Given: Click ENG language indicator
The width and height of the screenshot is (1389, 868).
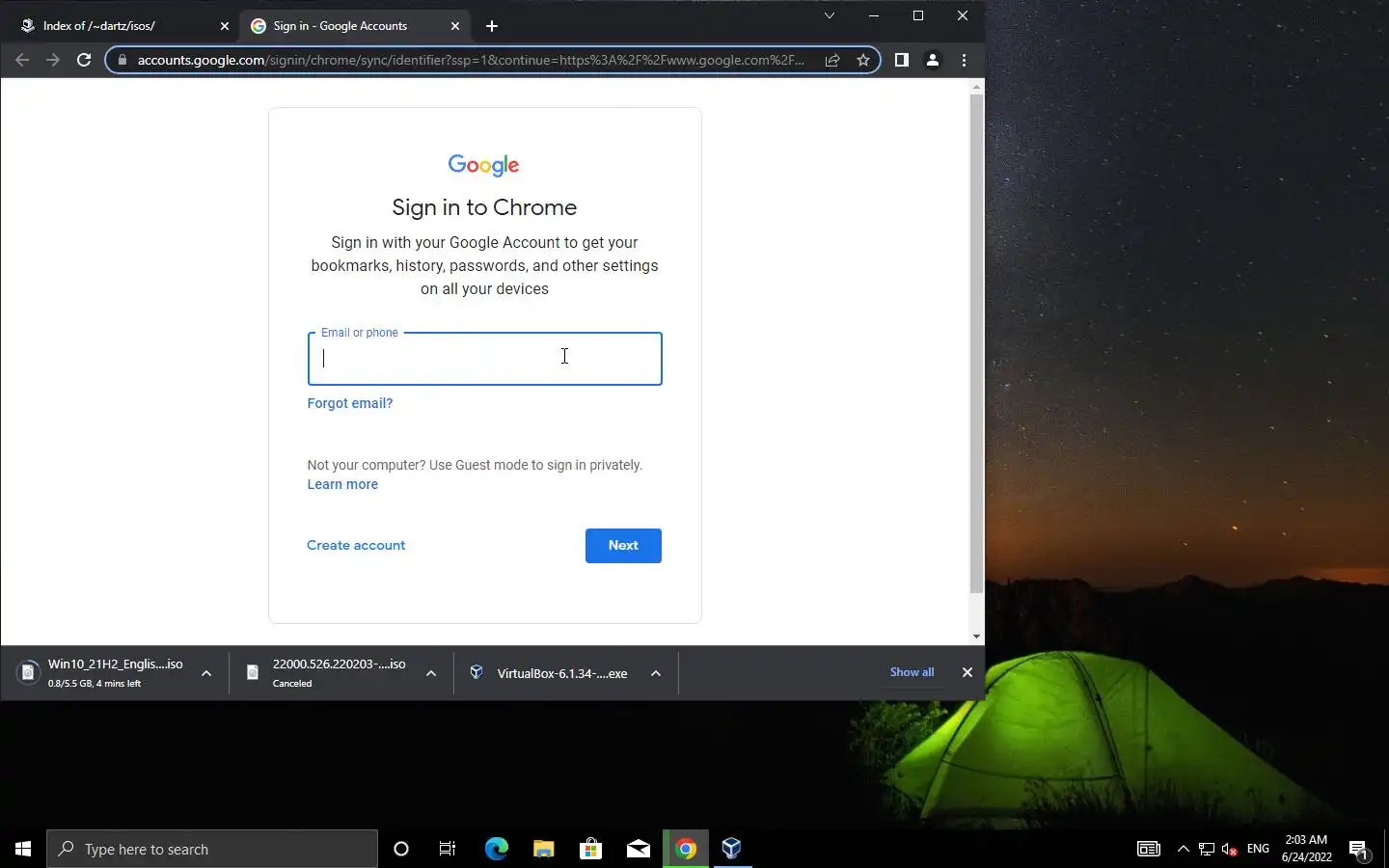Looking at the screenshot, I should [1258, 849].
